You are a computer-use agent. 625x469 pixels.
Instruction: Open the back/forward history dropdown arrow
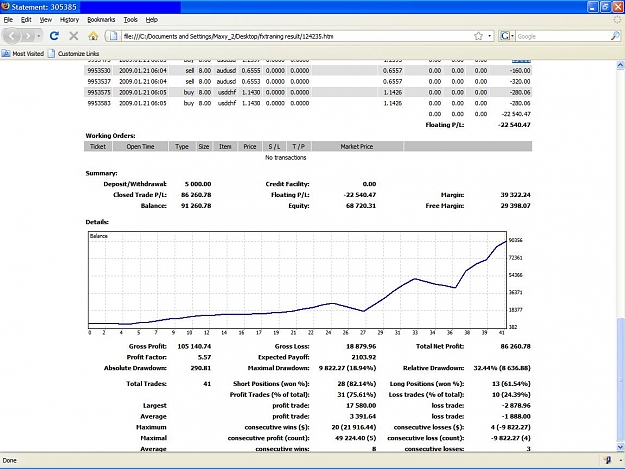[x=39, y=36]
